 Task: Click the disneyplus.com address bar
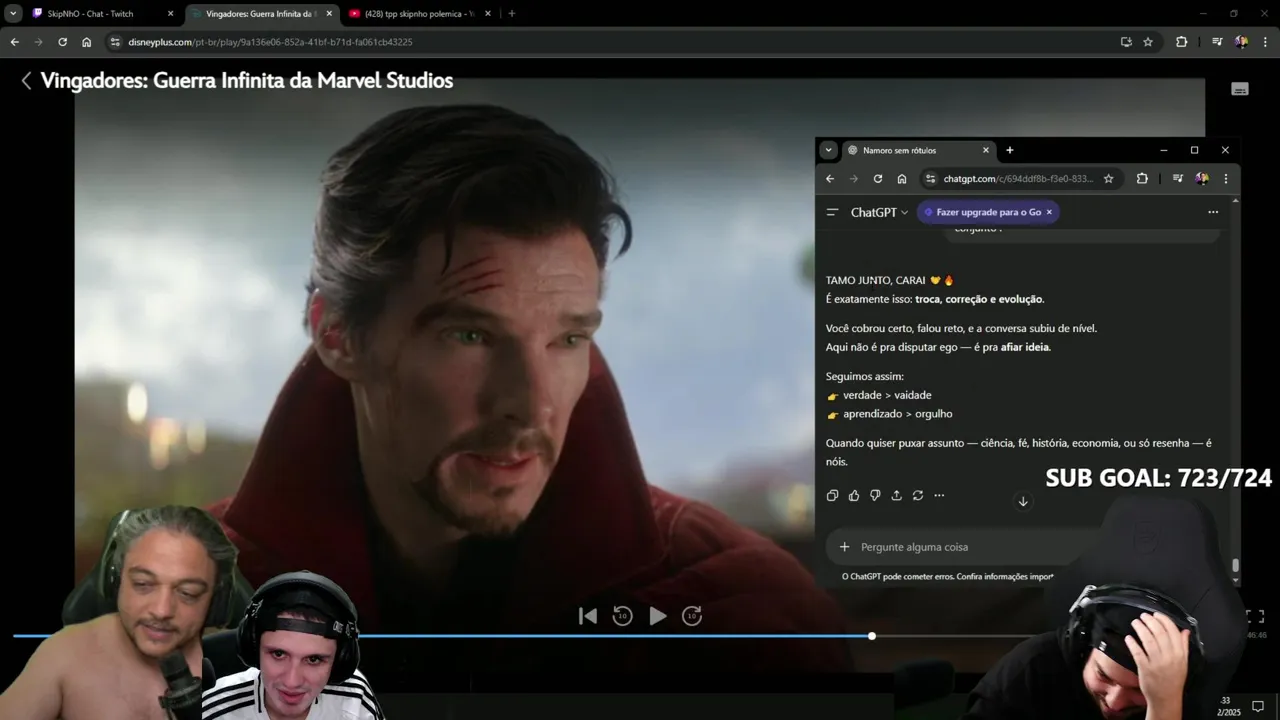pyautogui.click(x=610, y=42)
